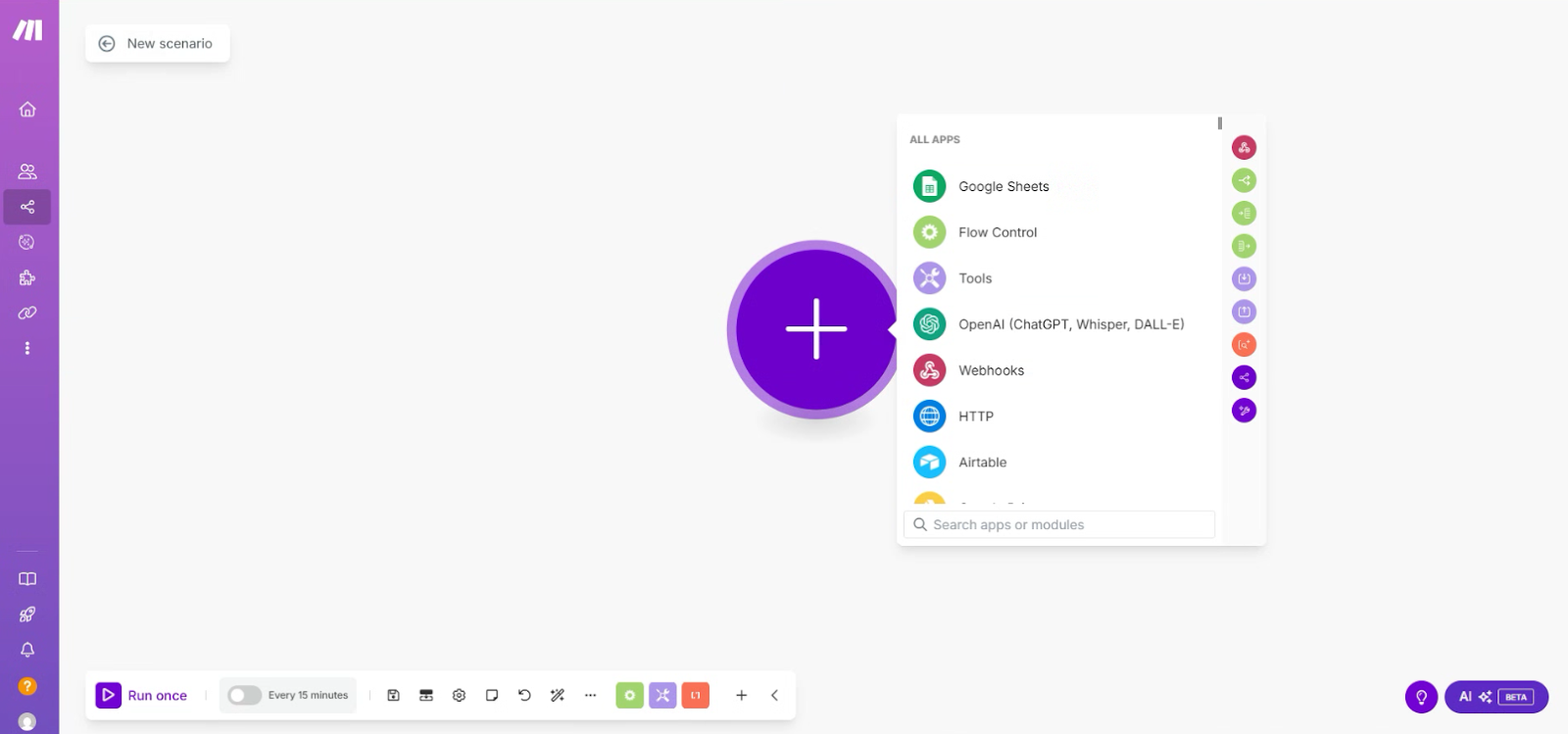The height and width of the screenshot is (734, 1568).
Task: Open the Notes icon in bottom toolbar
Action: click(x=492, y=695)
